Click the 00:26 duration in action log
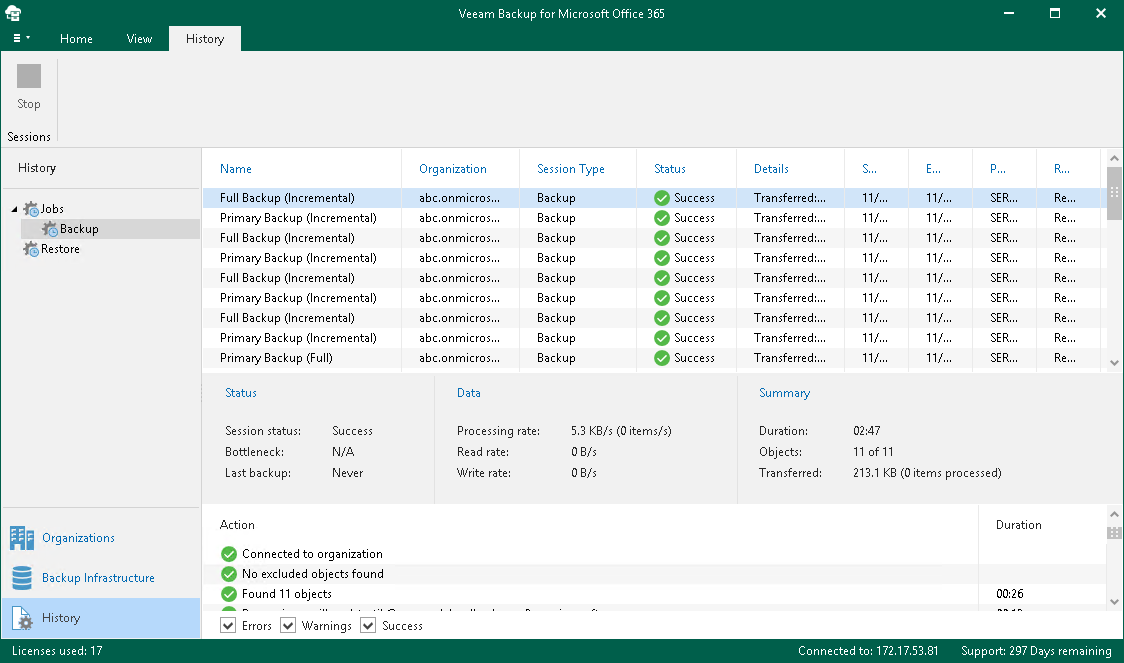The image size is (1124, 663). (x=1009, y=594)
